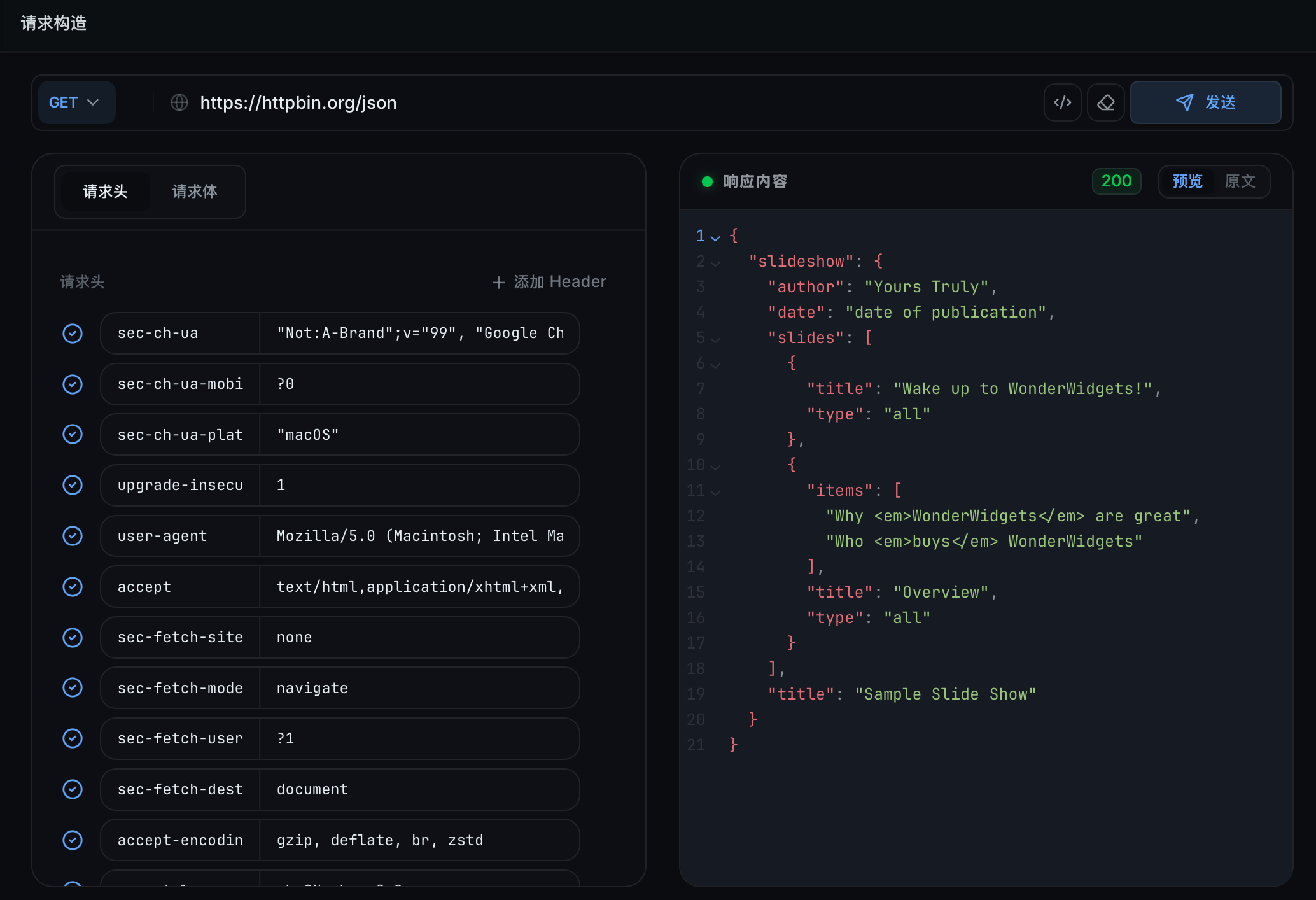Image resolution: width=1316 pixels, height=900 pixels.
Task: Open code view with the </> icon
Action: point(1062,102)
